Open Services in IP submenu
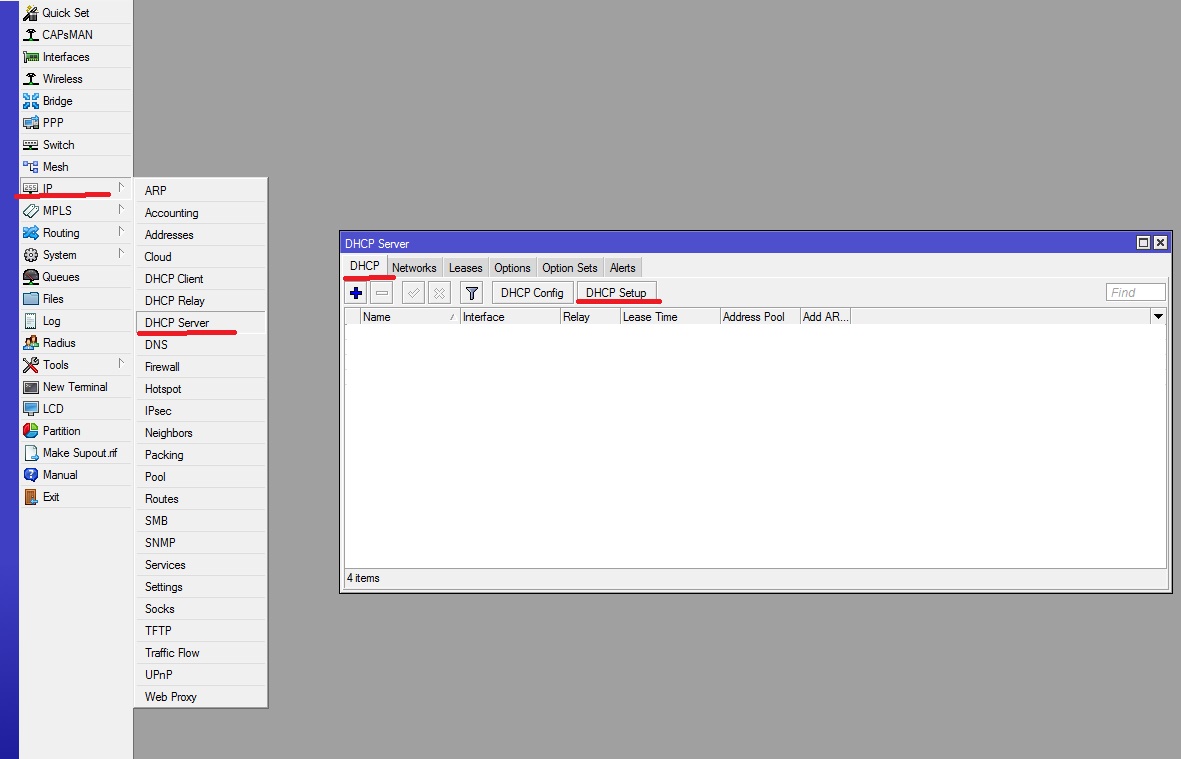 click(x=200, y=565)
